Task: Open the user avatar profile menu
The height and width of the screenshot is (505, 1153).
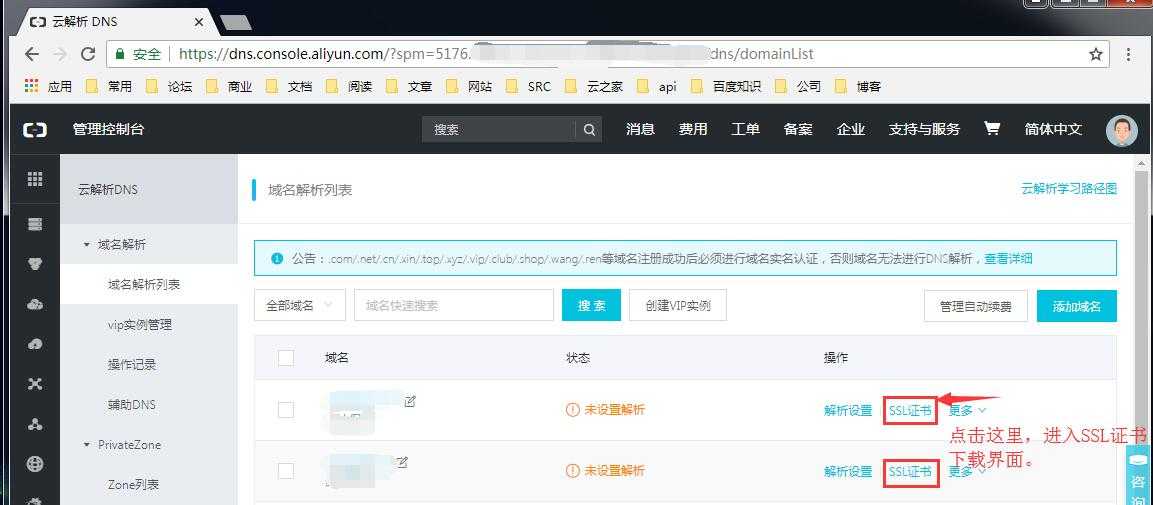Action: tap(1121, 130)
